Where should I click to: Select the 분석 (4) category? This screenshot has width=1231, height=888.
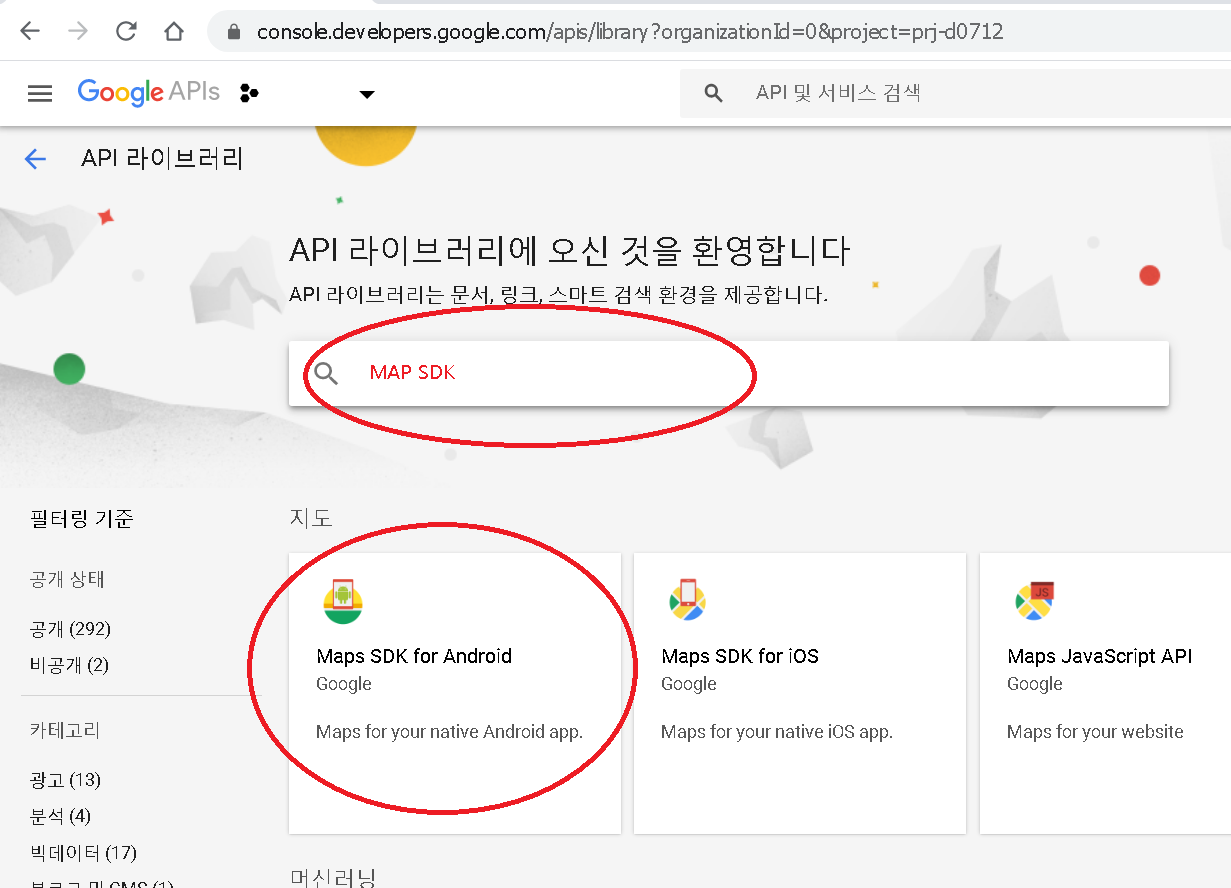coord(60,816)
